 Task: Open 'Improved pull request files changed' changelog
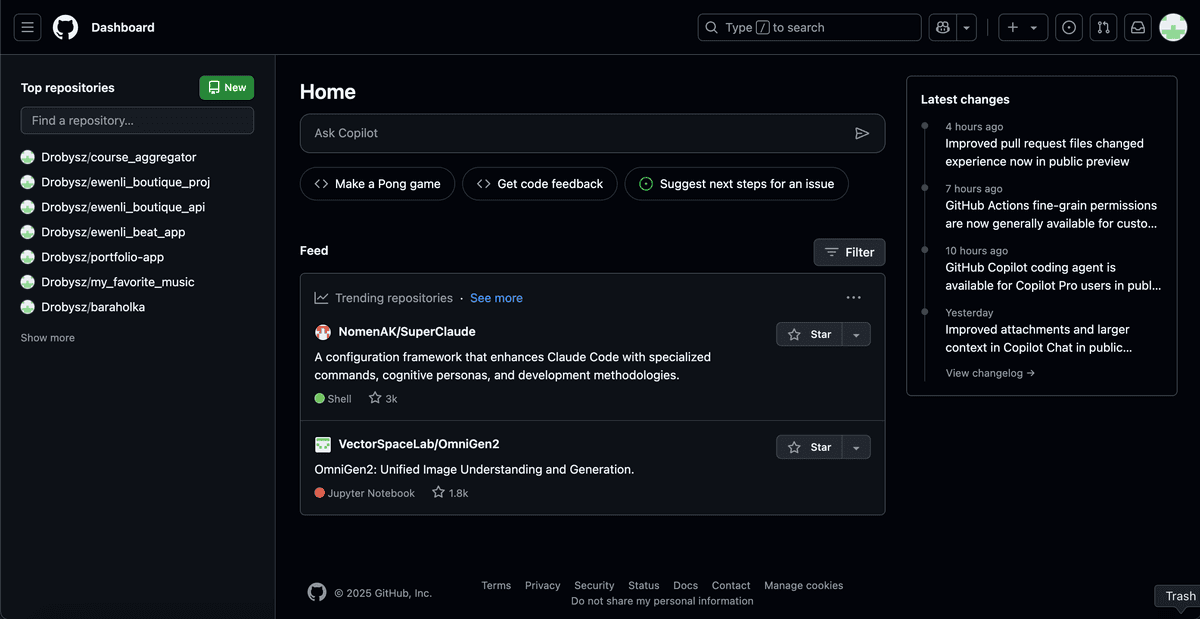(1045, 153)
